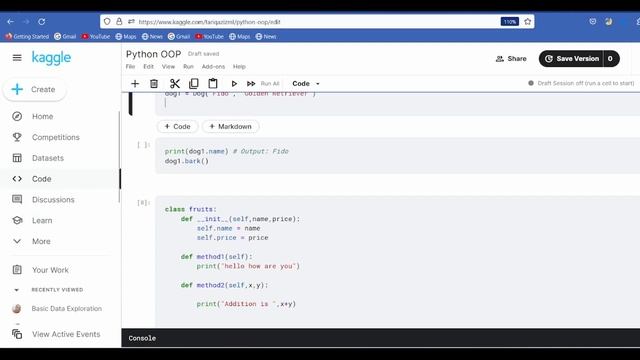This screenshot has width=640, height=360.
Task: Click the browser account avatar icon
Action: 609,22
